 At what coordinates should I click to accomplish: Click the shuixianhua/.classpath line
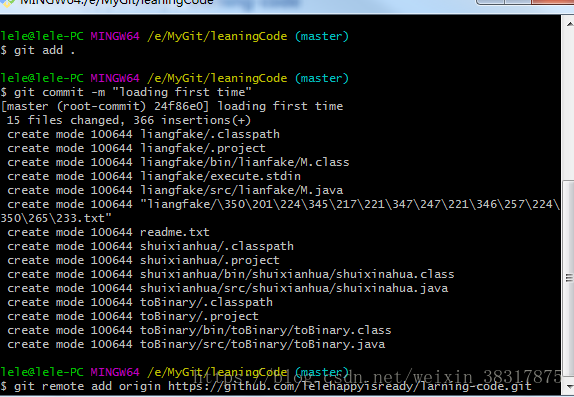coord(150,246)
